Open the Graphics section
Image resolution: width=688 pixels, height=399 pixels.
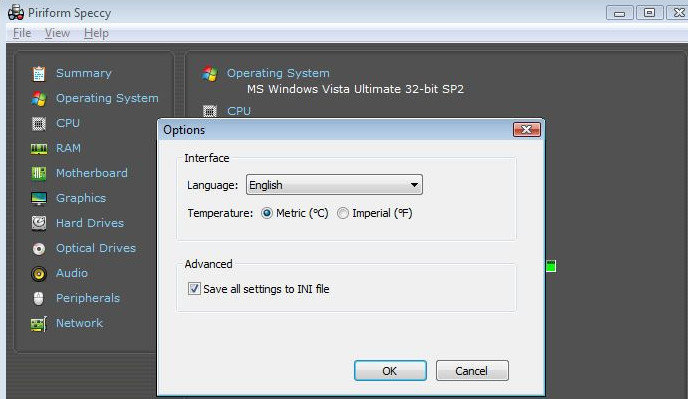(x=81, y=198)
